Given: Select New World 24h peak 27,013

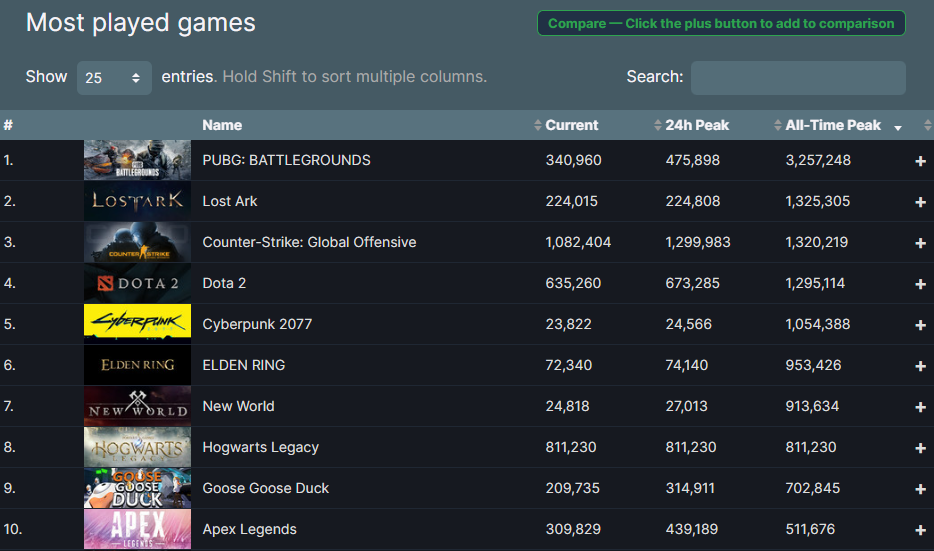Looking at the screenshot, I should (x=686, y=406).
